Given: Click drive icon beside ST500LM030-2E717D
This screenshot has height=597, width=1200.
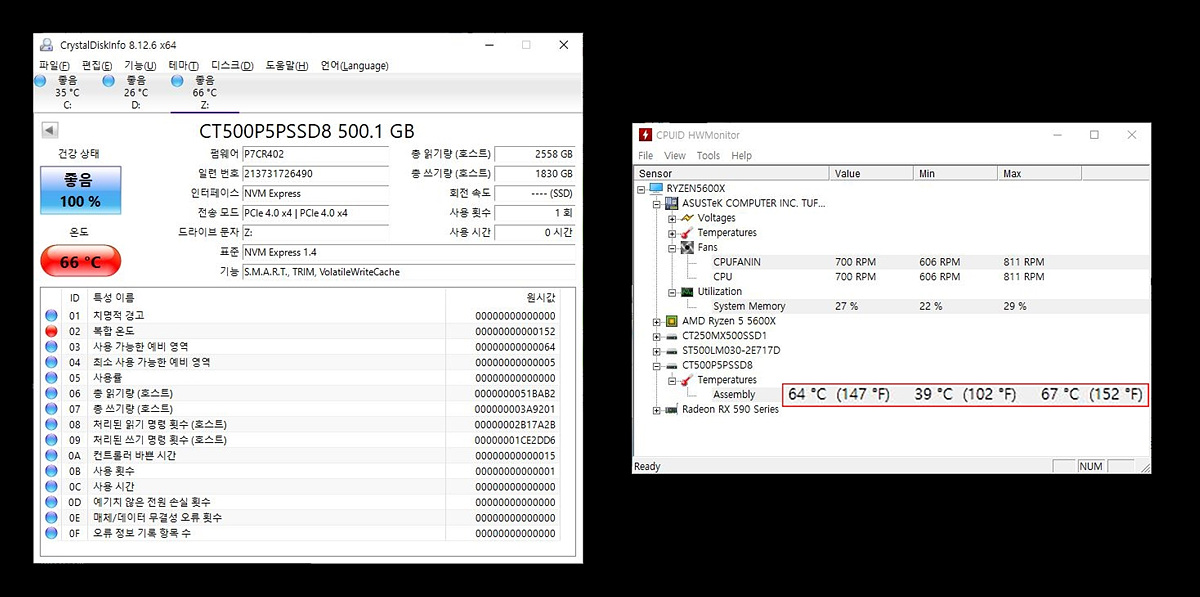Looking at the screenshot, I should [x=672, y=351].
